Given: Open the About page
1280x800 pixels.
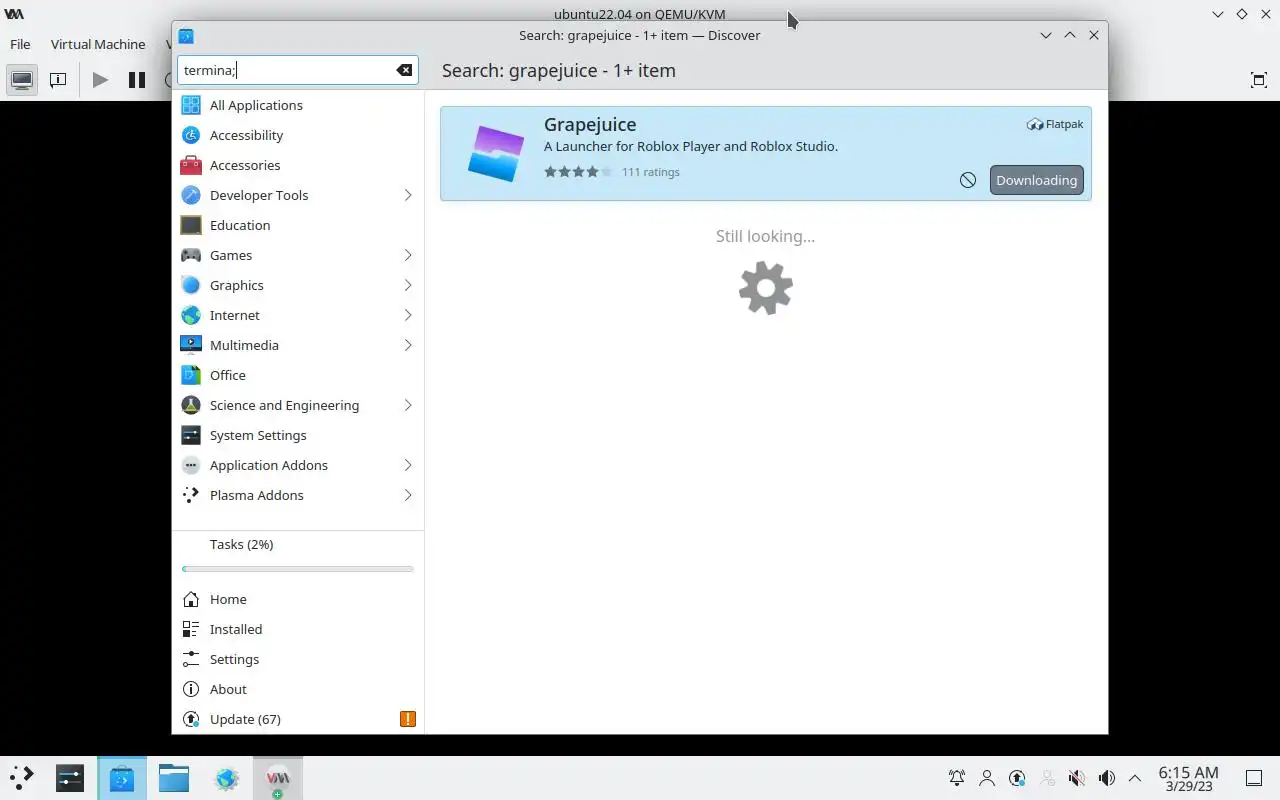Looking at the screenshot, I should (298, 689).
